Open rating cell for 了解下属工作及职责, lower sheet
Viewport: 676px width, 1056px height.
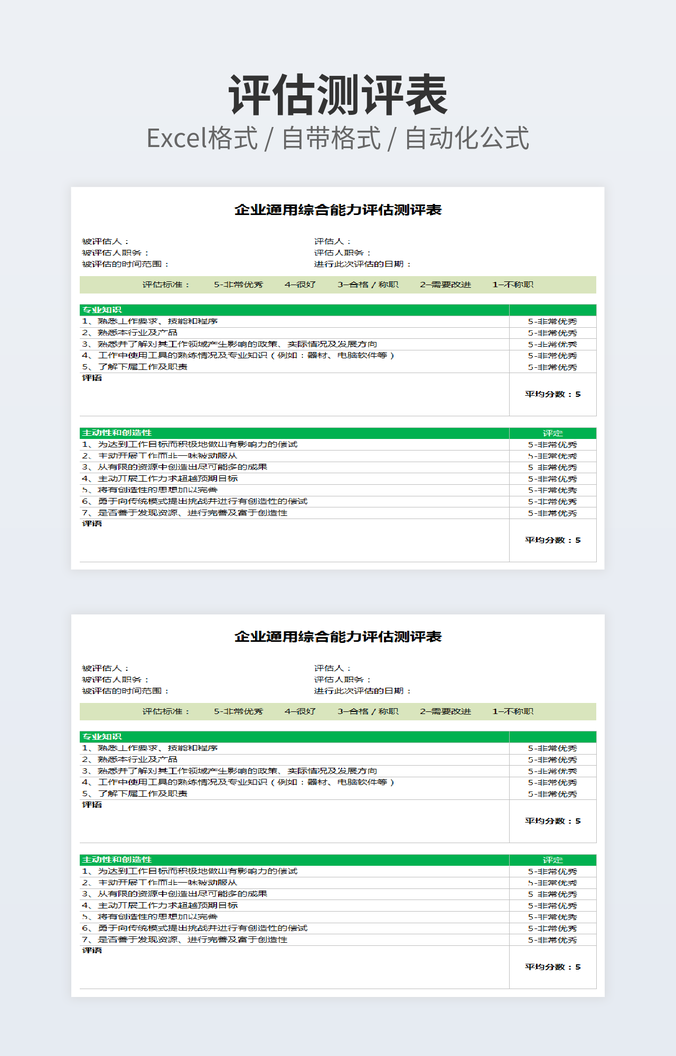pos(552,794)
